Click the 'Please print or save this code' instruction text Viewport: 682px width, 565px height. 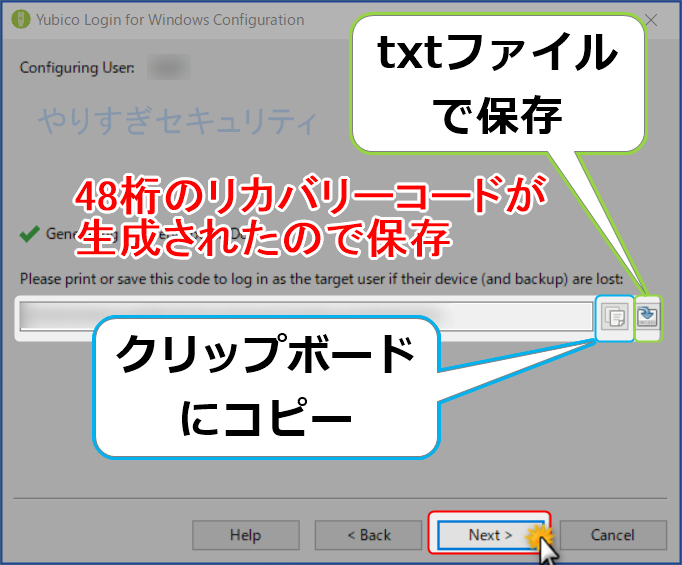click(321, 279)
